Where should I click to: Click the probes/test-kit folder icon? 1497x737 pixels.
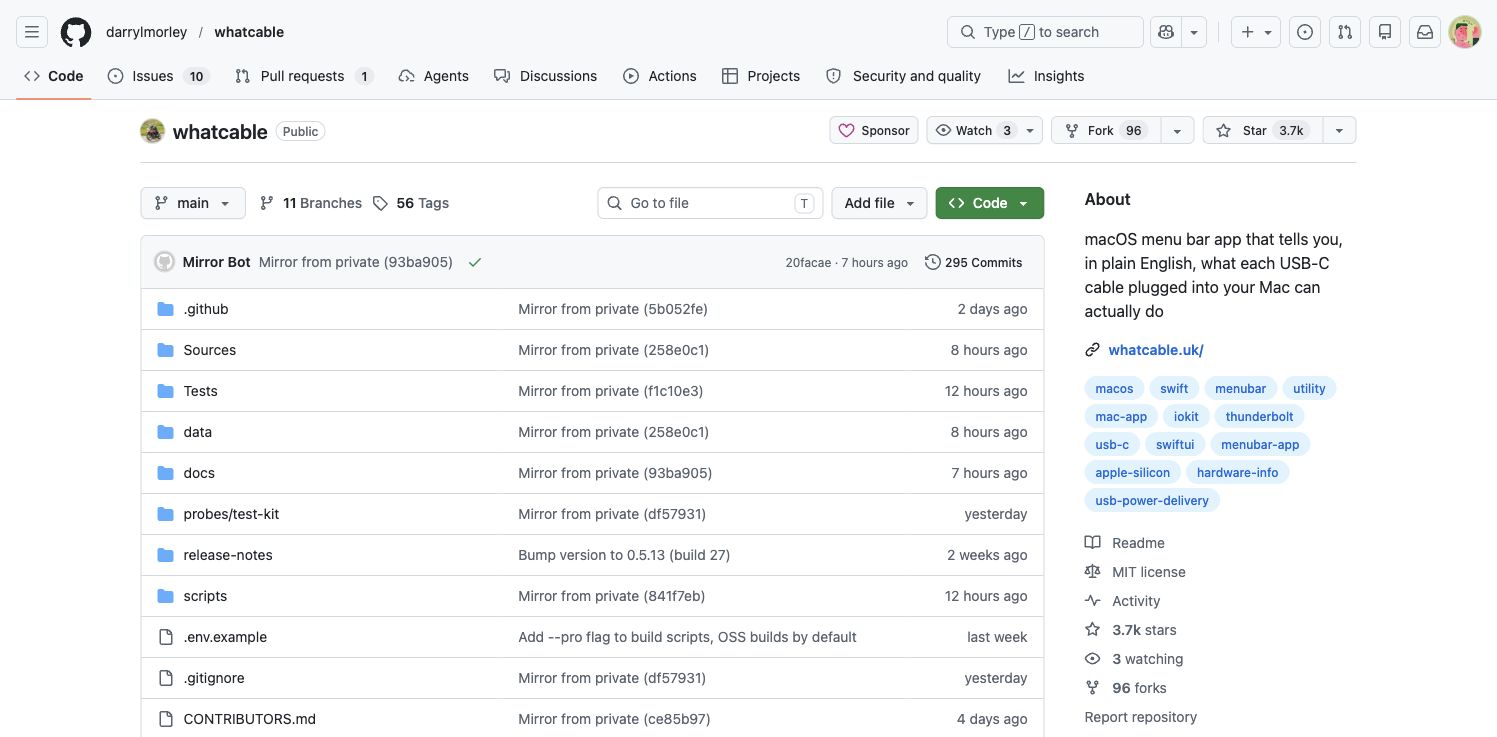click(166, 514)
